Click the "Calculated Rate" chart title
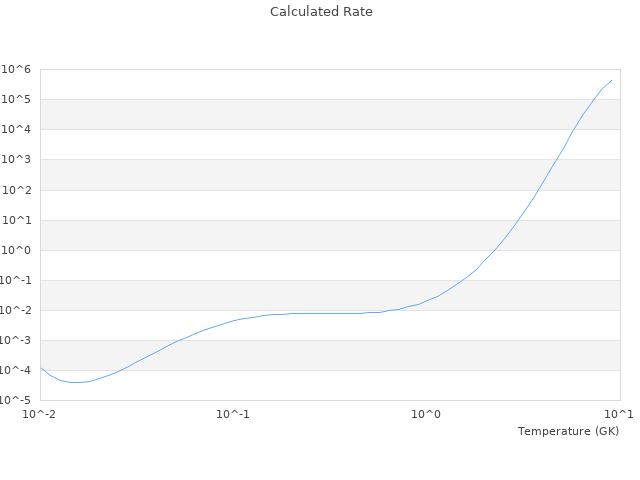 [x=320, y=12]
